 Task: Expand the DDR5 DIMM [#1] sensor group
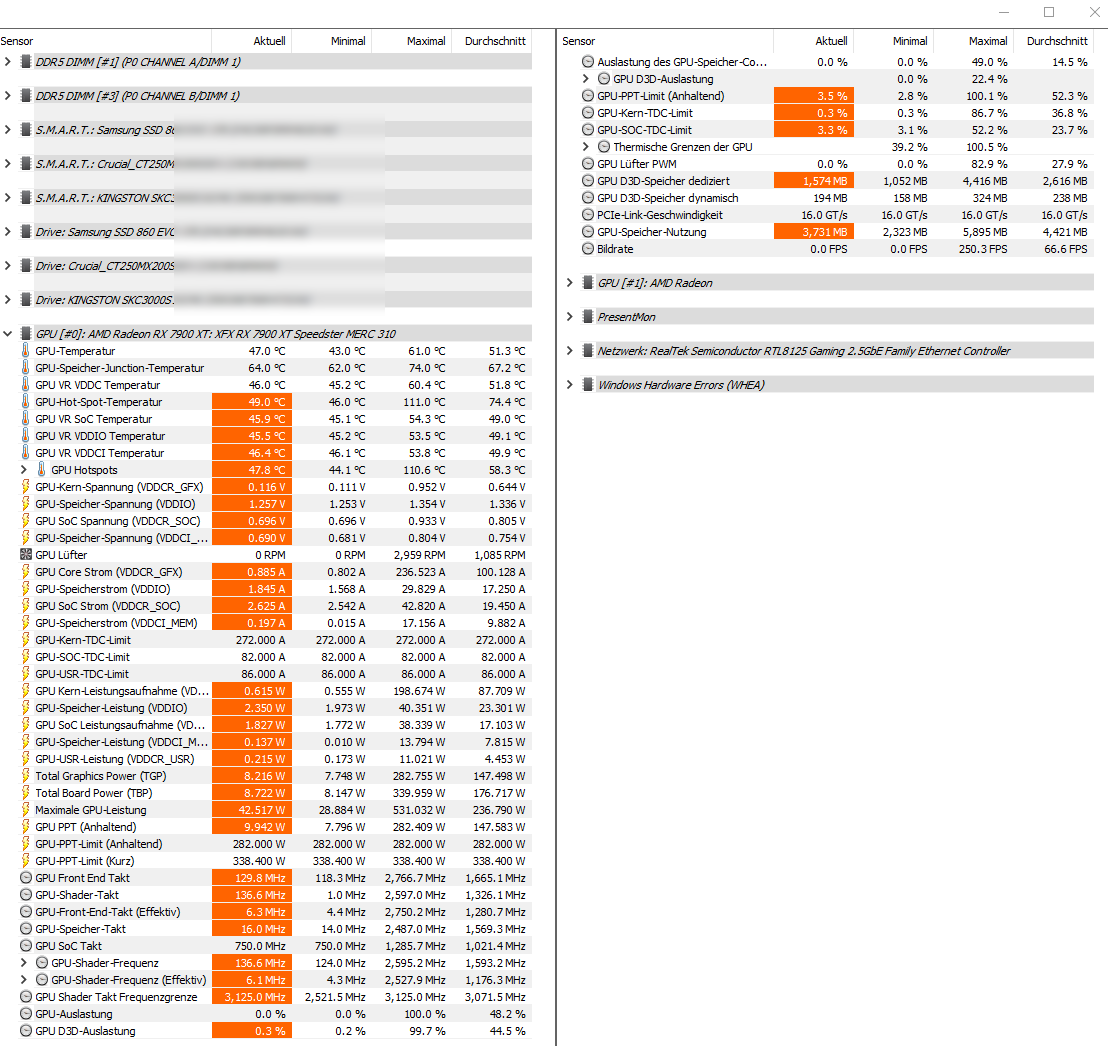point(8,61)
